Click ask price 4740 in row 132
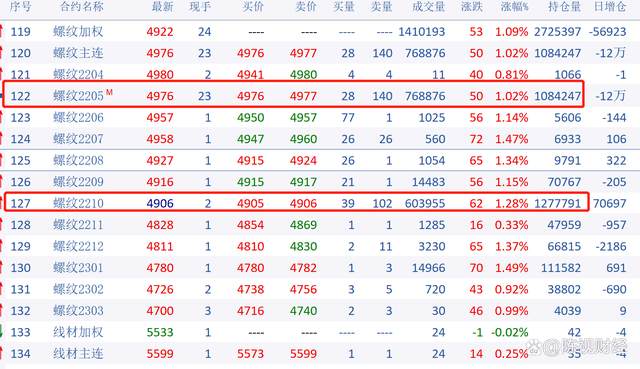Image resolution: width=640 pixels, height=369 pixels. [x=303, y=311]
